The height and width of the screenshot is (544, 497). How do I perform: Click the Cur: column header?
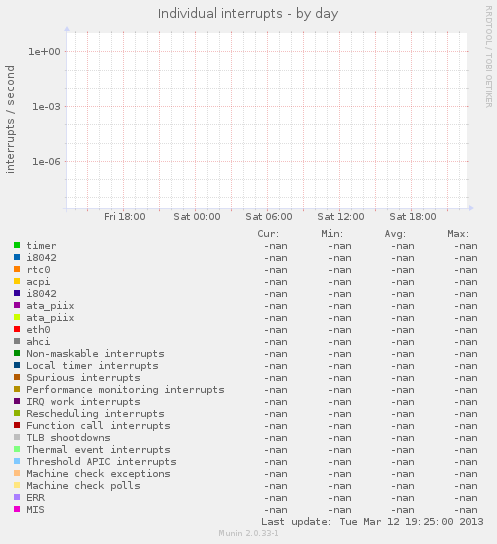[268, 234]
